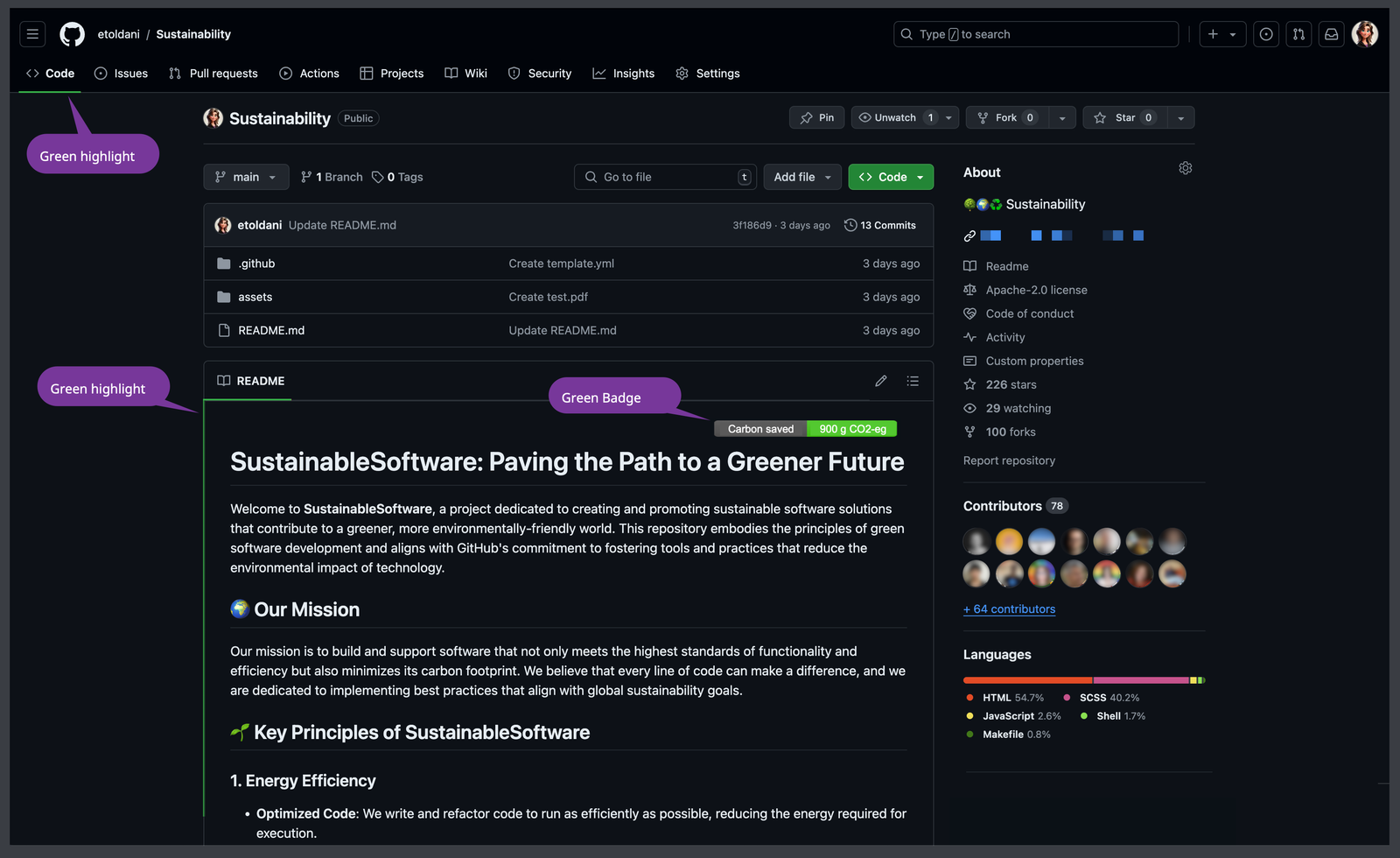Viewport: 1400px width, 858px height.
Task: Open the README outline list icon
Action: (x=913, y=381)
